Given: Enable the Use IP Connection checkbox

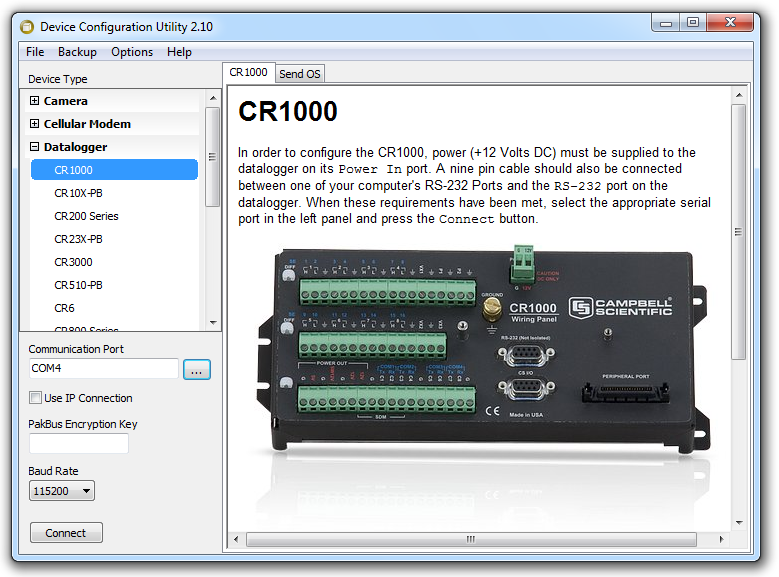Looking at the screenshot, I should pos(35,398).
